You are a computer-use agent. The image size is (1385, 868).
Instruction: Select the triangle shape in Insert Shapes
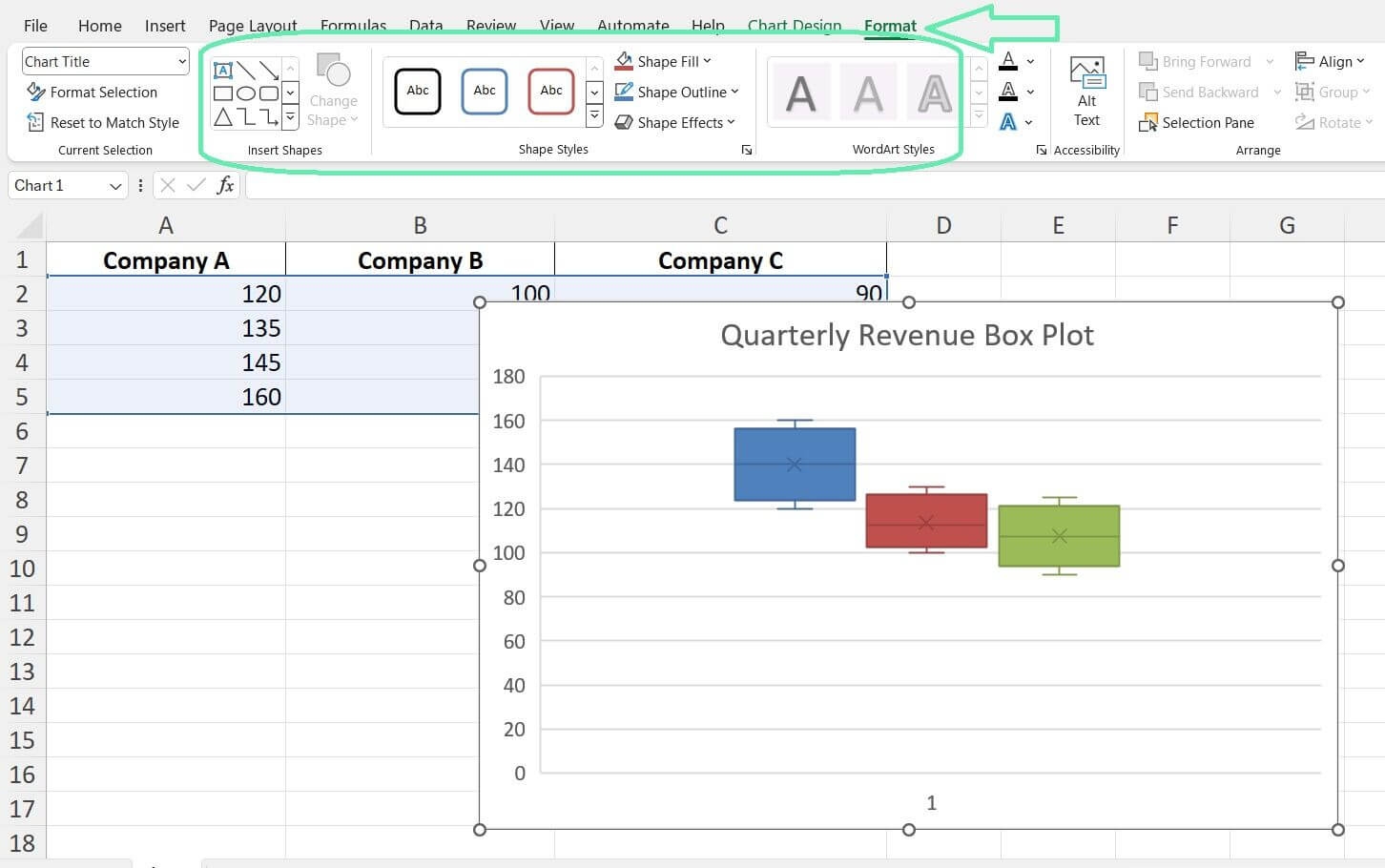pyautogui.click(x=223, y=117)
